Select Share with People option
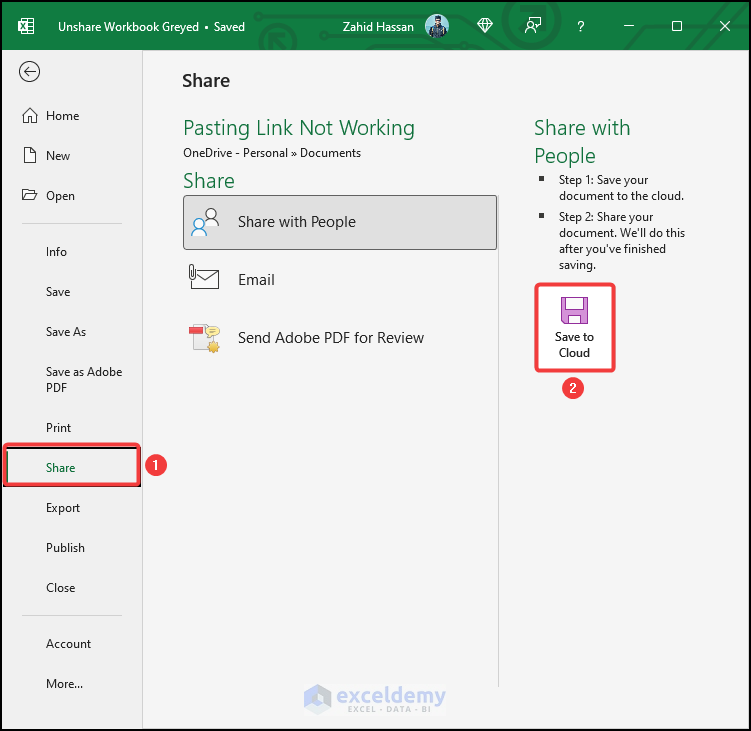 tap(340, 222)
